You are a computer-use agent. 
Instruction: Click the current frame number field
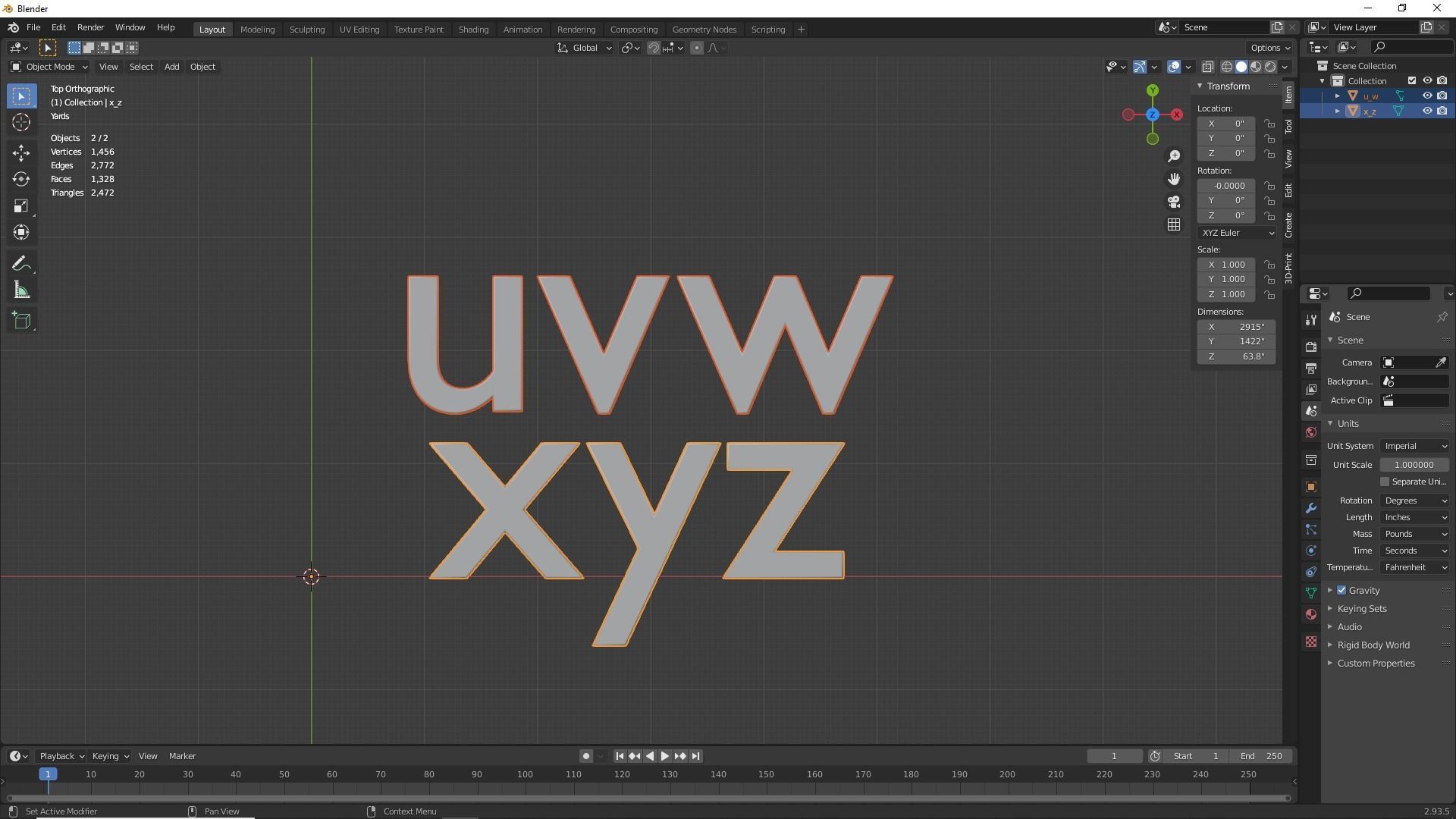coord(1114,756)
